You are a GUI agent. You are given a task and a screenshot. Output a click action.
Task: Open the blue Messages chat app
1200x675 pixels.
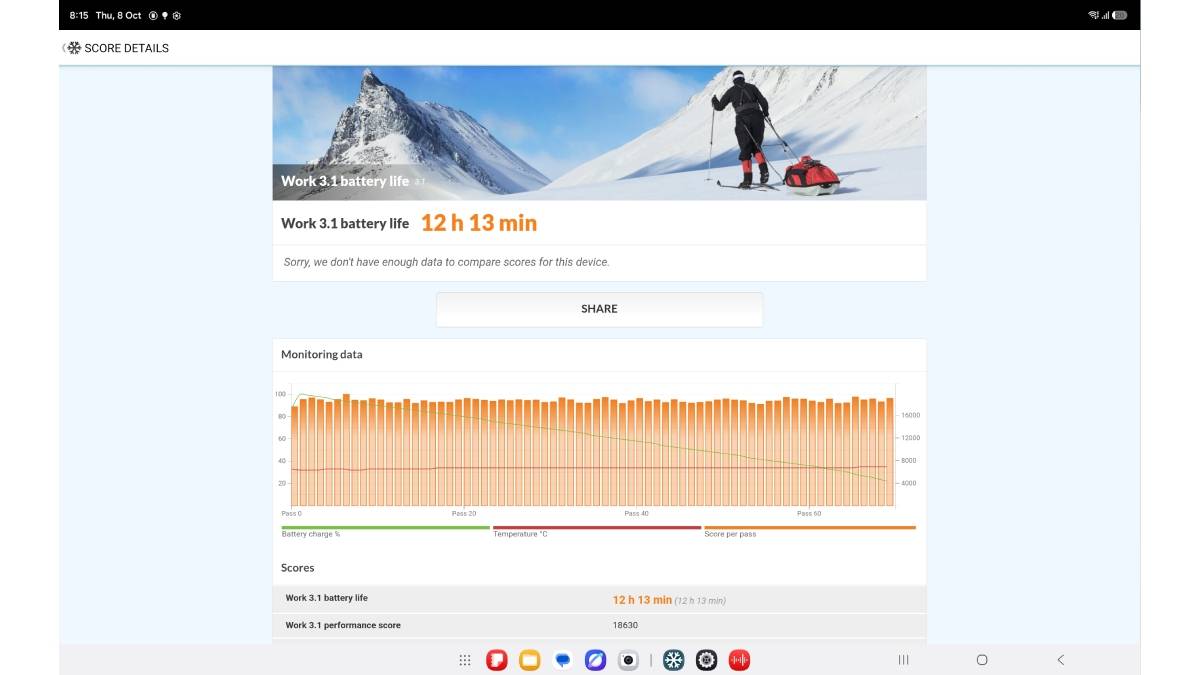[563, 660]
